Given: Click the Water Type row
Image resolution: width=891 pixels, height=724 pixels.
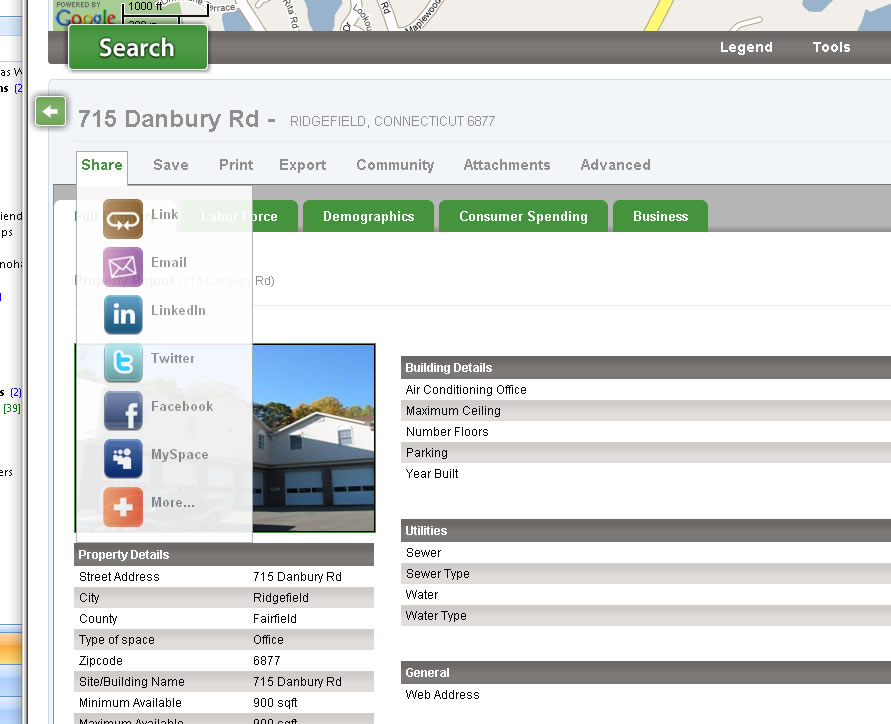Looking at the screenshot, I should 646,616.
